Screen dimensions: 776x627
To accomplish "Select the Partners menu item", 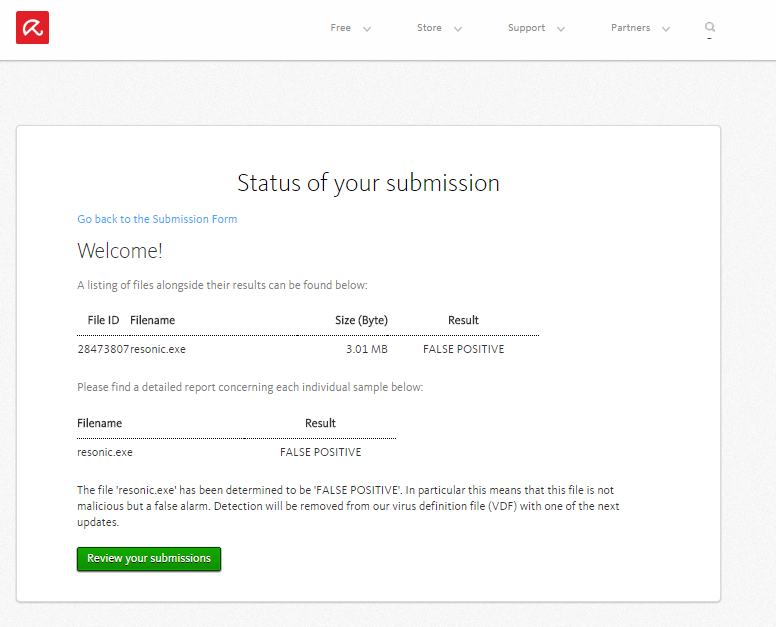I will [630, 28].
